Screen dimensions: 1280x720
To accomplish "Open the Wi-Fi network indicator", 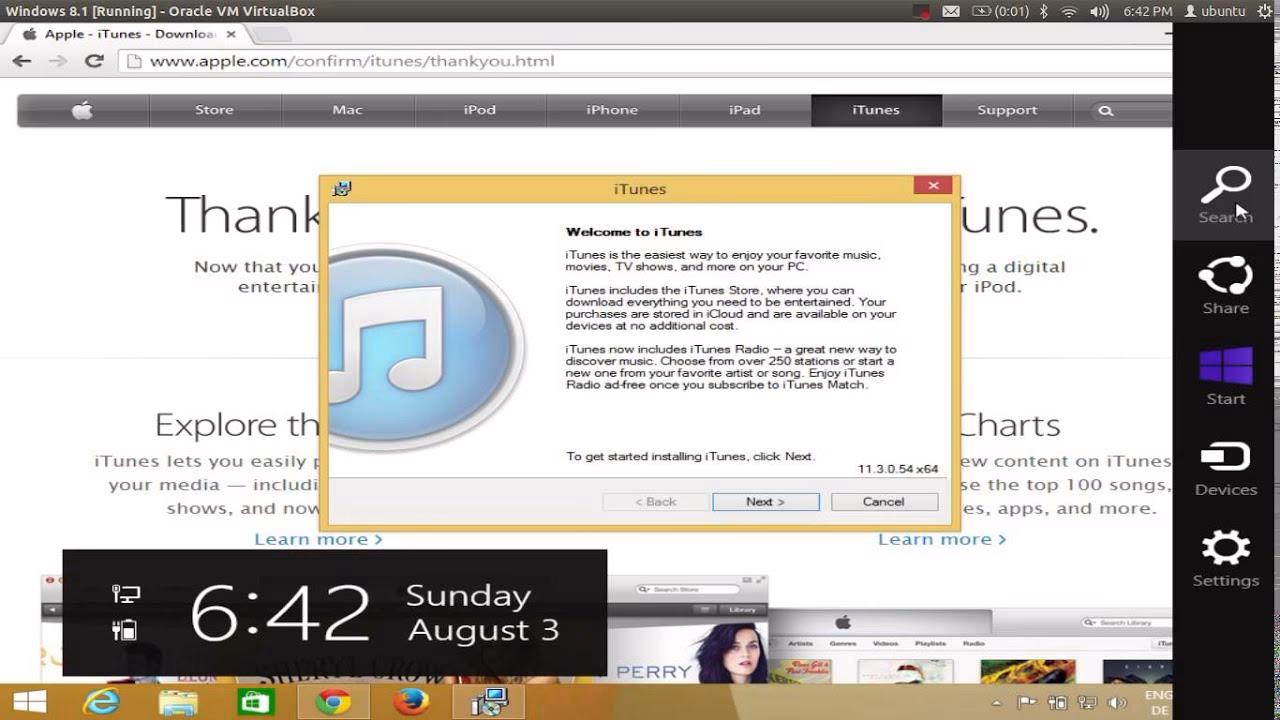I will coord(1069,11).
